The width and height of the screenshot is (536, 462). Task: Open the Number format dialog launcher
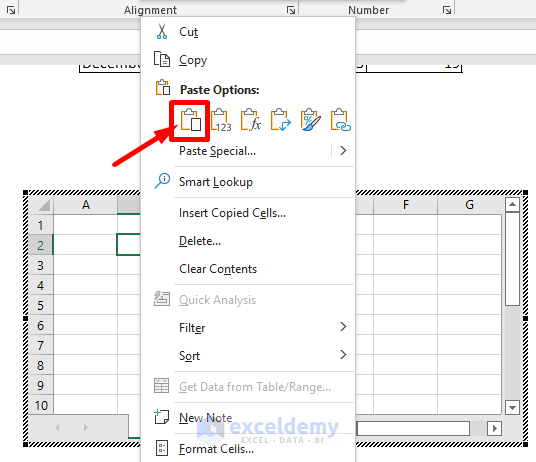click(x=447, y=10)
